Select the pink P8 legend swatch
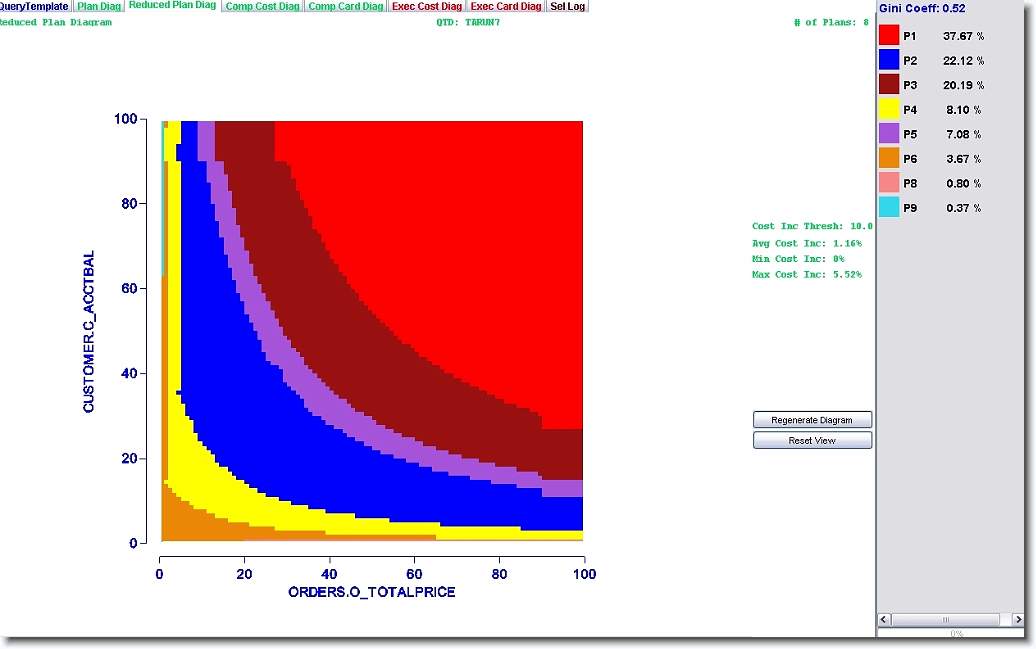The image size is (1036, 649). 889,183
